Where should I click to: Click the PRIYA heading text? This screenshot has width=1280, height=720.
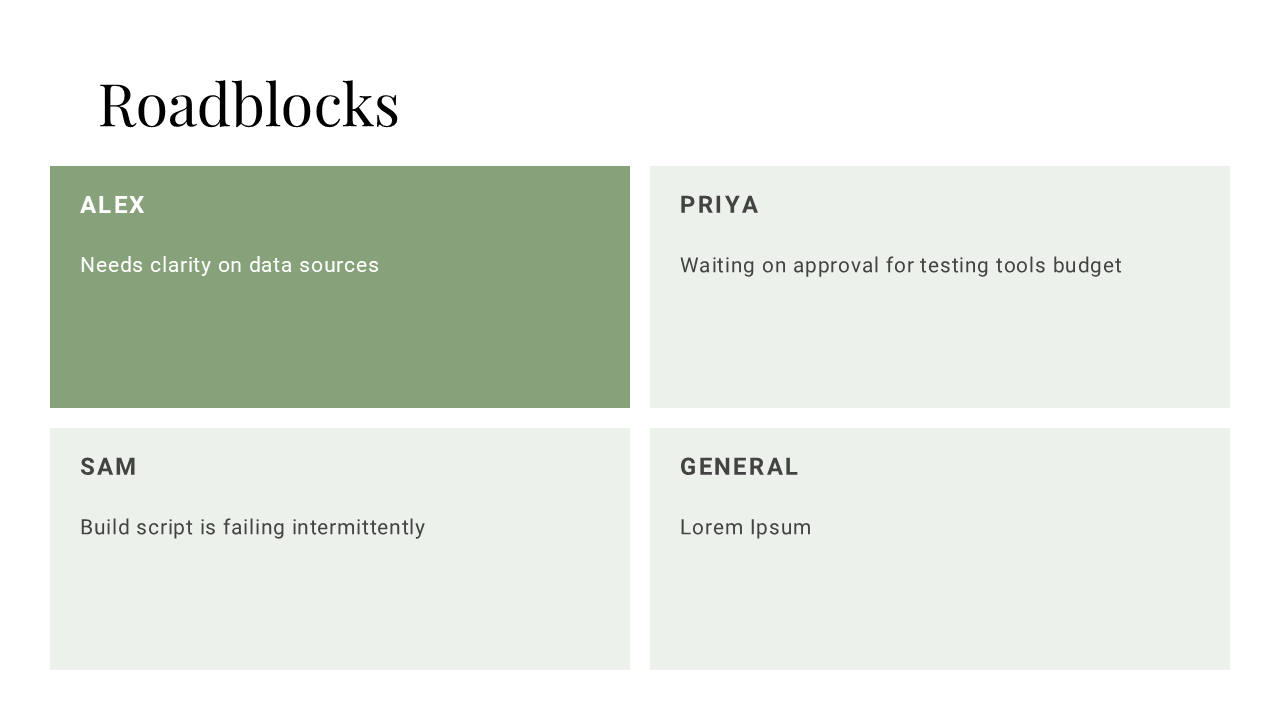pyautogui.click(x=720, y=205)
